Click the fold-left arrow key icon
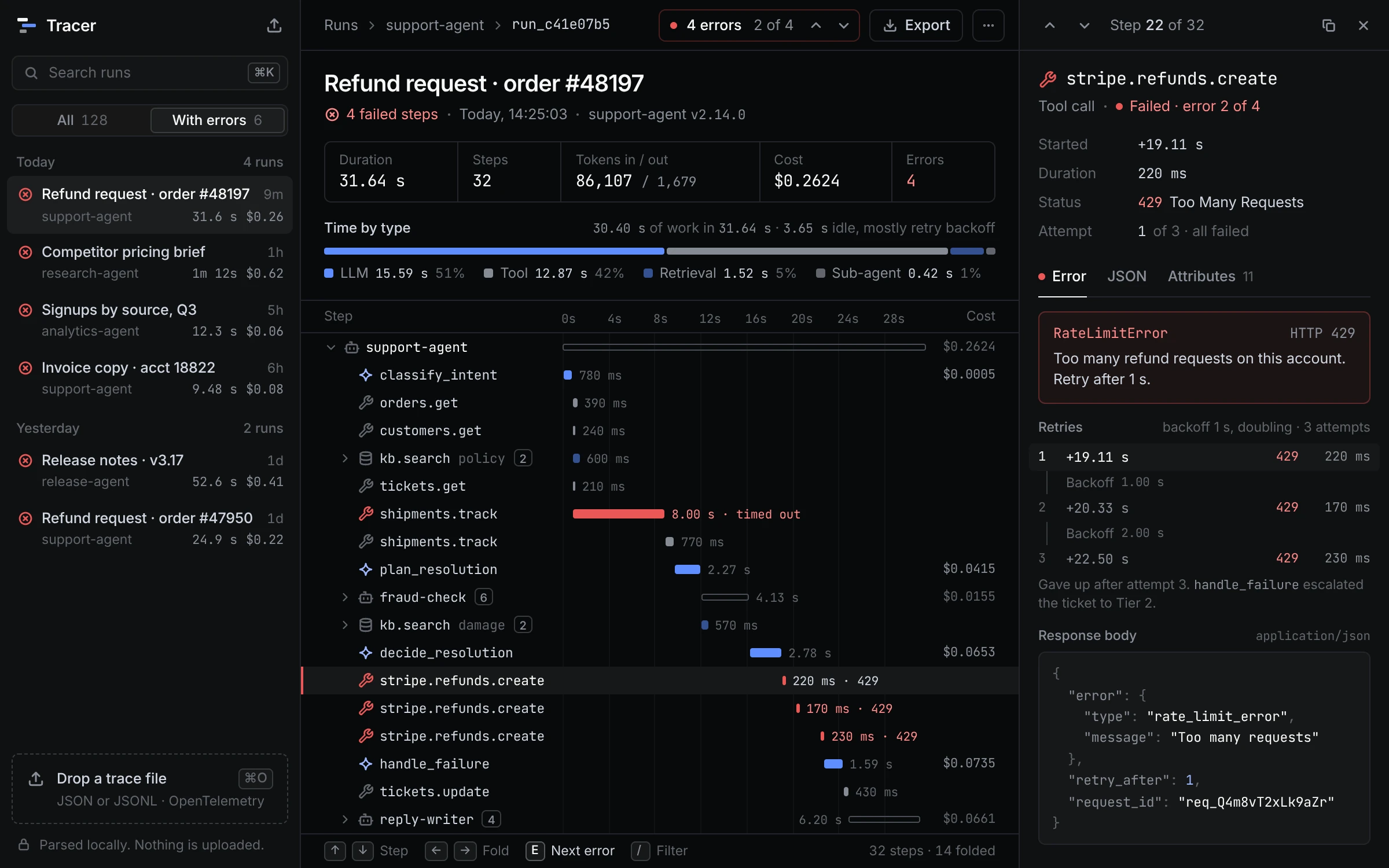Image resolution: width=1389 pixels, height=868 pixels. pos(436,851)
